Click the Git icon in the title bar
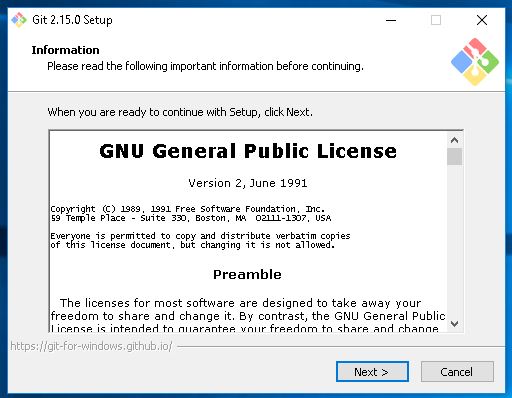Screen dimensions: 512x398 click(x=19, y=20)
